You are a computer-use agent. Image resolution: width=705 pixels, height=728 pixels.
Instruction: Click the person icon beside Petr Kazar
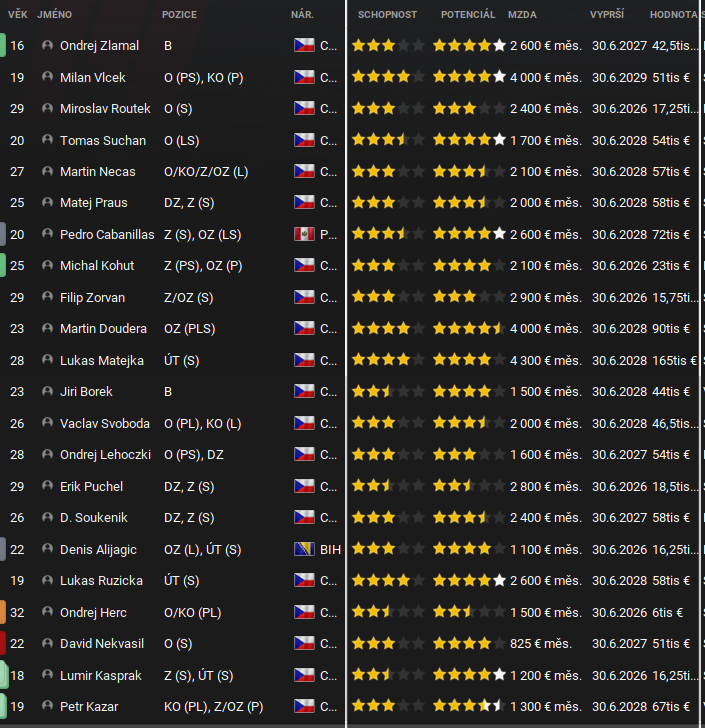47,706
